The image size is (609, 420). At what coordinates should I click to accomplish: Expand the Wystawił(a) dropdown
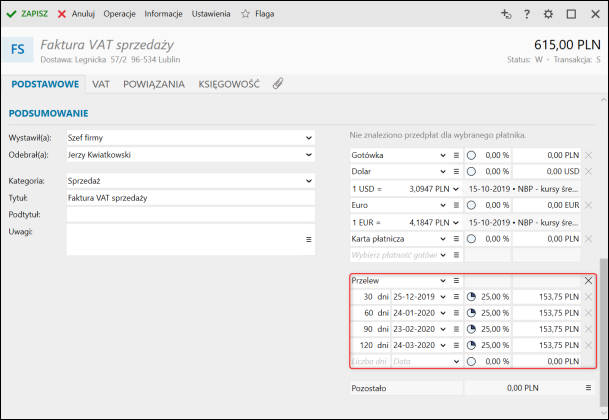click(x=308, y=138)
